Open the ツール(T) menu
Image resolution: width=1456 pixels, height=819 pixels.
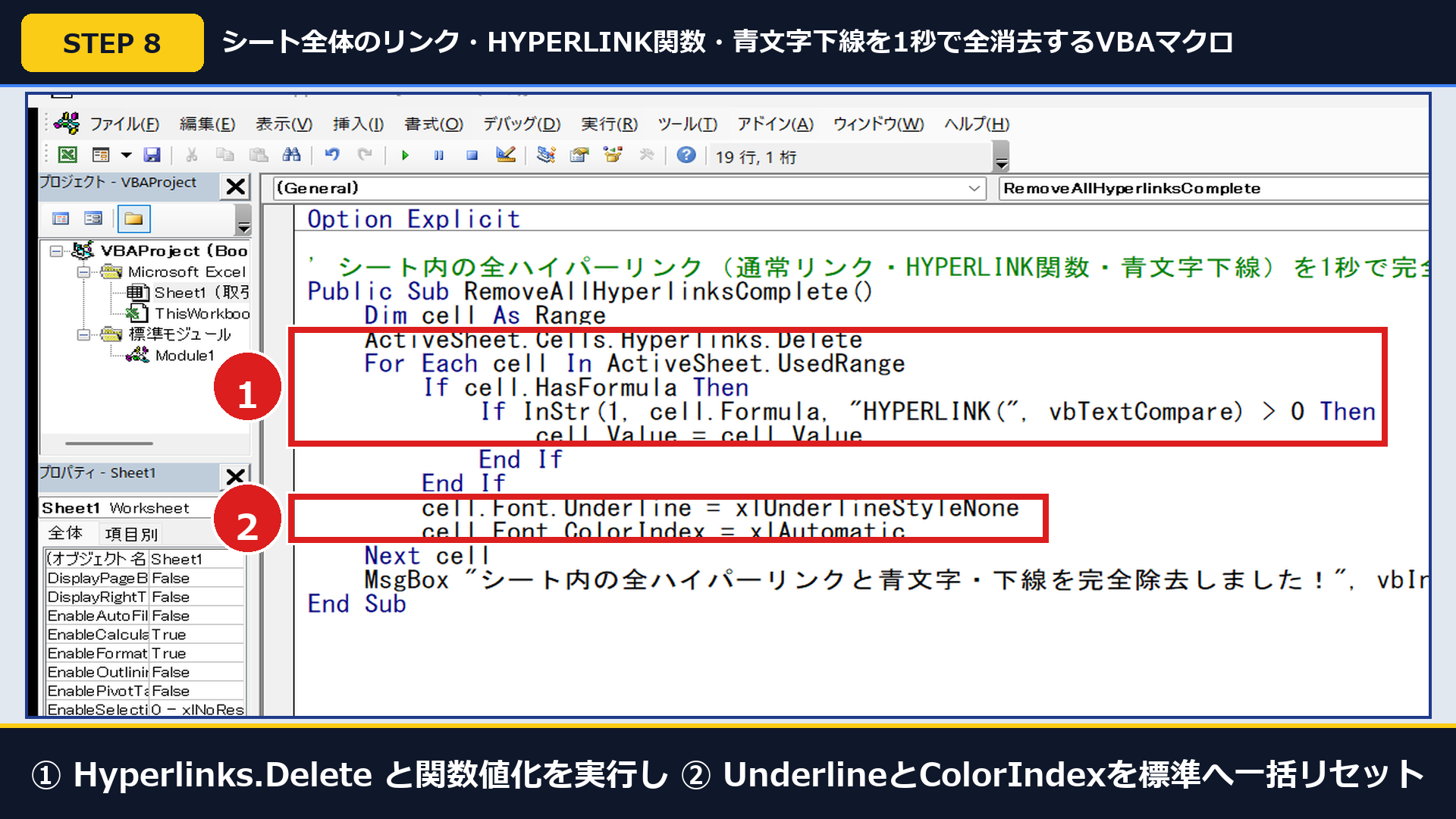point(687,124)
